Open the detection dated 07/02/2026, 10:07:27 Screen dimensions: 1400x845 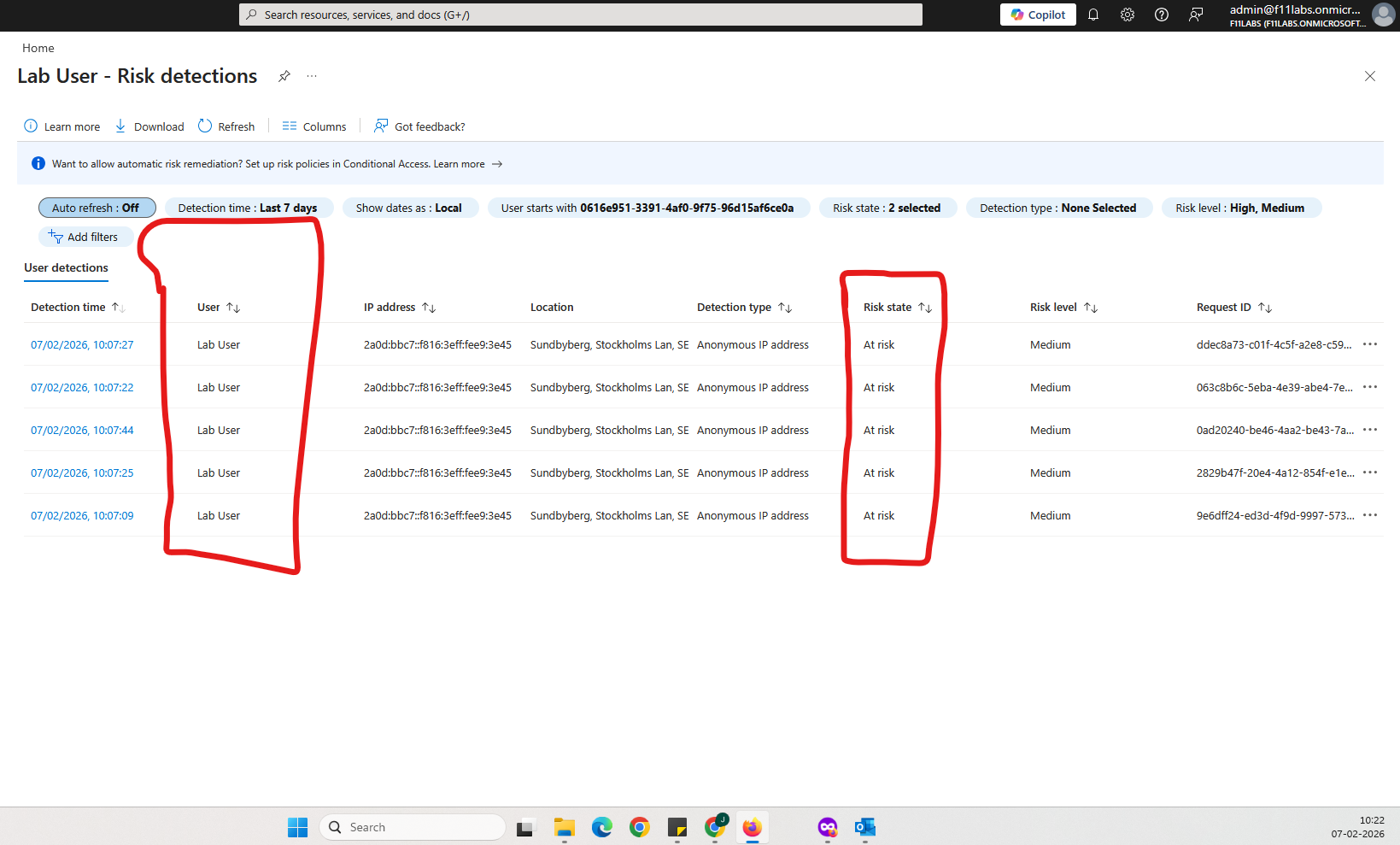coord(81,344)
